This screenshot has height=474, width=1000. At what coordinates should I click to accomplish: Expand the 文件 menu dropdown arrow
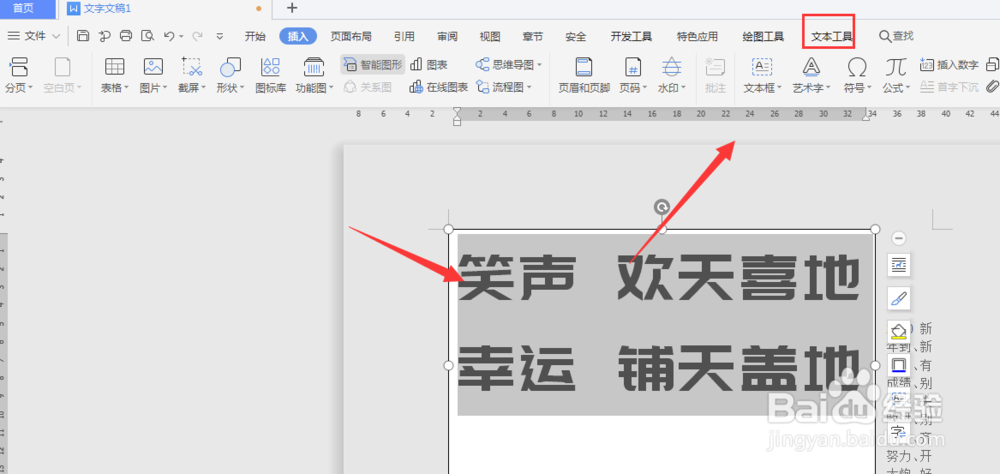tap(56, 36)
